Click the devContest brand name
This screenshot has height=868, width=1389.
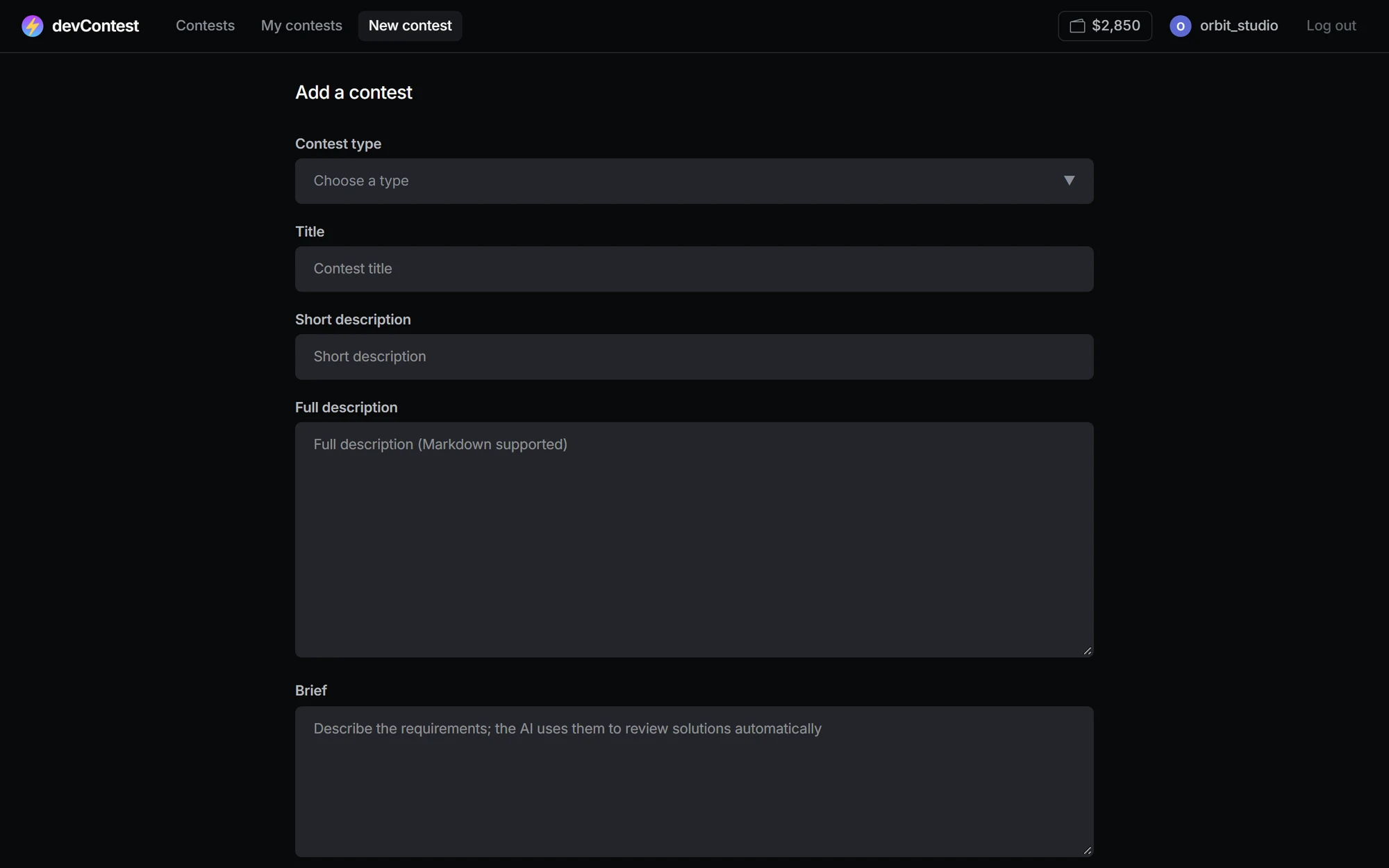(95, 26)
